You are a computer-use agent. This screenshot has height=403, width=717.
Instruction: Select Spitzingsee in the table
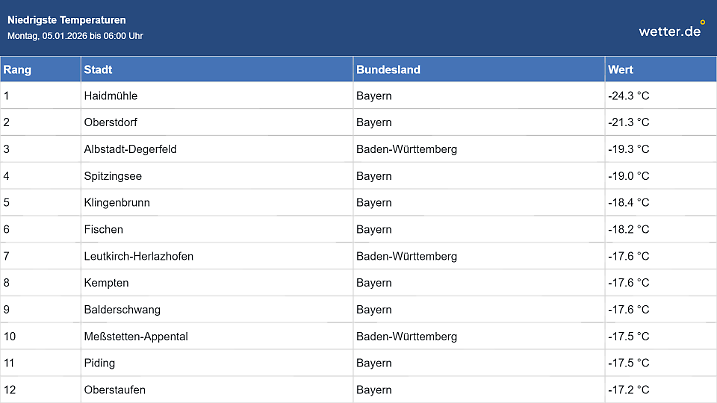click(114, 176)
